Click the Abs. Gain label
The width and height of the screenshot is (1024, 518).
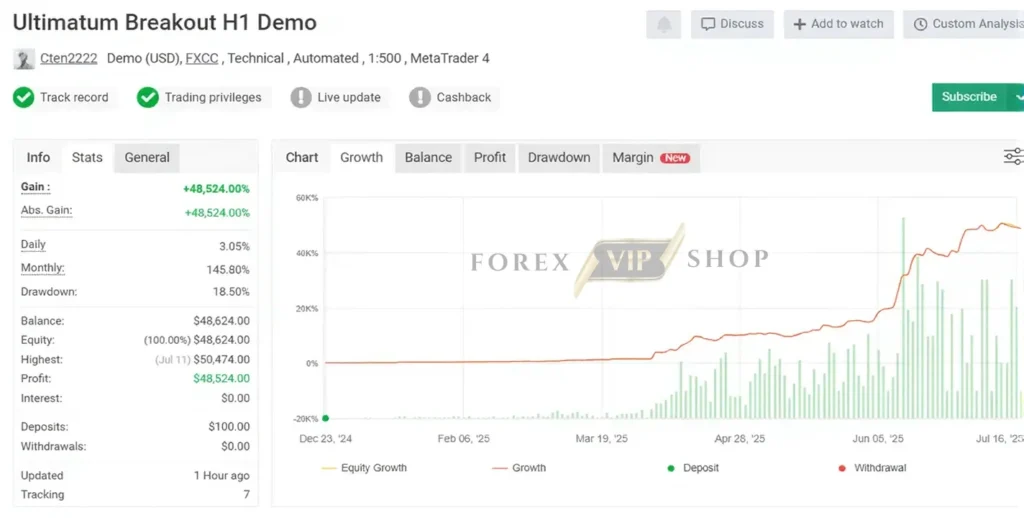(46, 210)
